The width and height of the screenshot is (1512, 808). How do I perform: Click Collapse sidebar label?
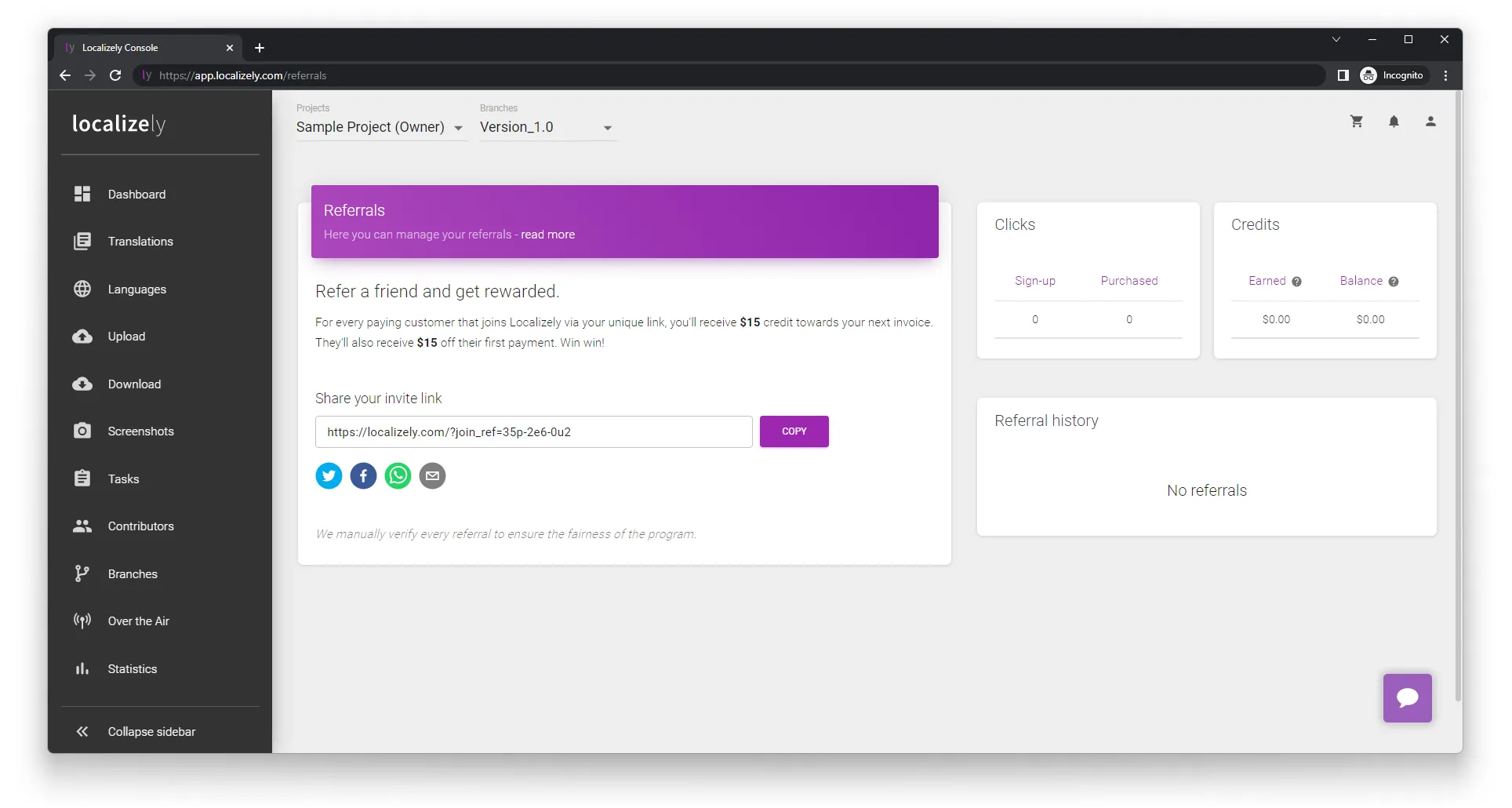(x=151, y=731)
